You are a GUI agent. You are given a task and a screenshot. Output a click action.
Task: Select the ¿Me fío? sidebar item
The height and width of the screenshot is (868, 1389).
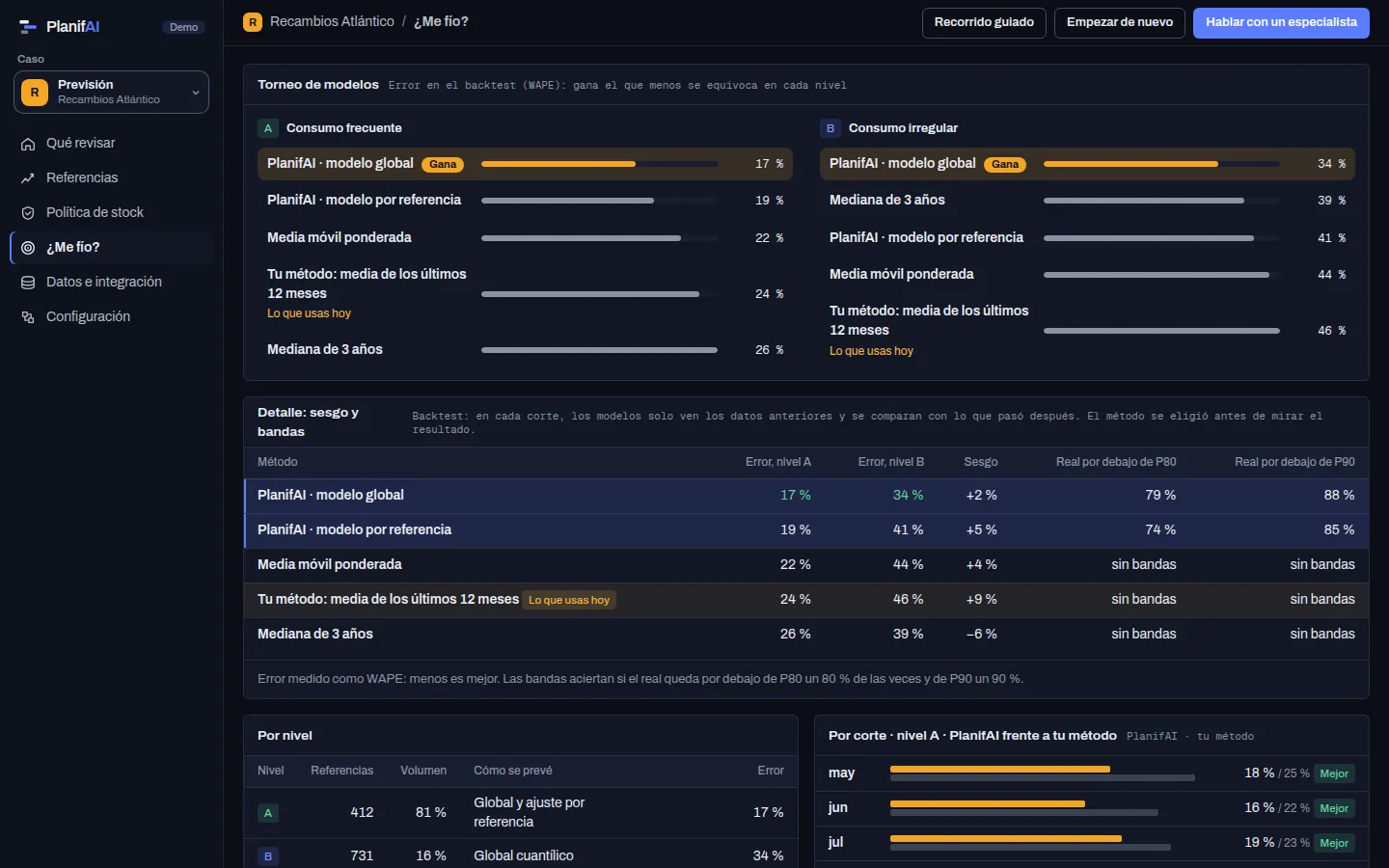tap(111, 248)
